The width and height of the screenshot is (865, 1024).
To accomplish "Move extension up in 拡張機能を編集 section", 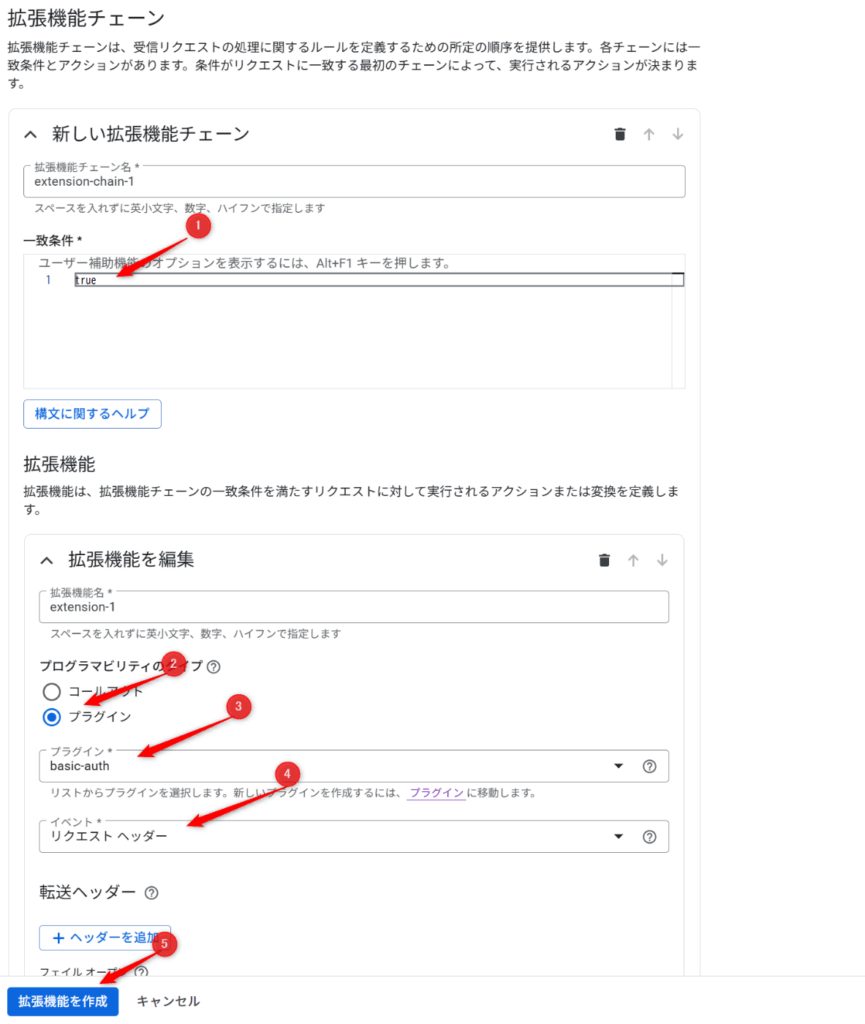I will [632, 560].
